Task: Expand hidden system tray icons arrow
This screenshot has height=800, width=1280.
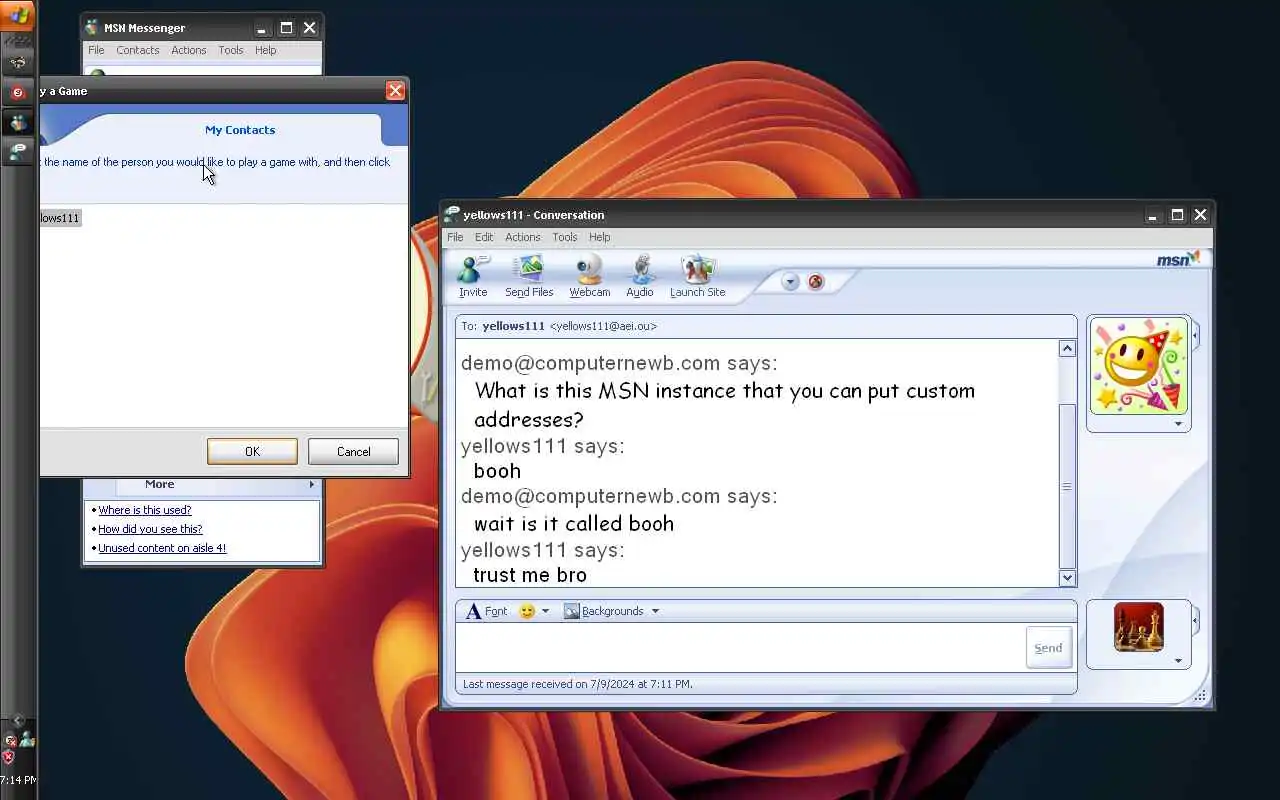Action: (x=18, y=721)
